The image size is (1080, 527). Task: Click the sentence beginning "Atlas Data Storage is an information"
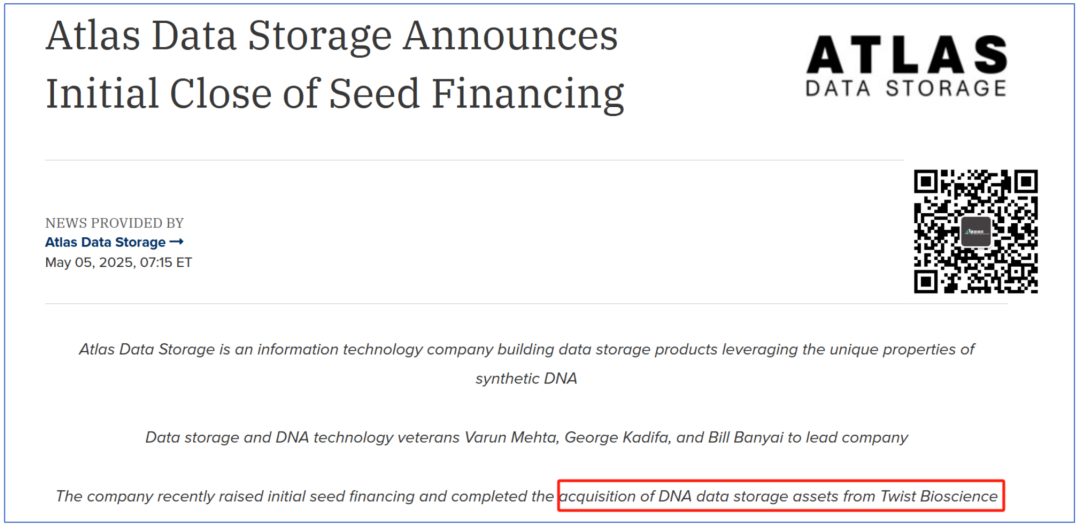click(526, 350)
